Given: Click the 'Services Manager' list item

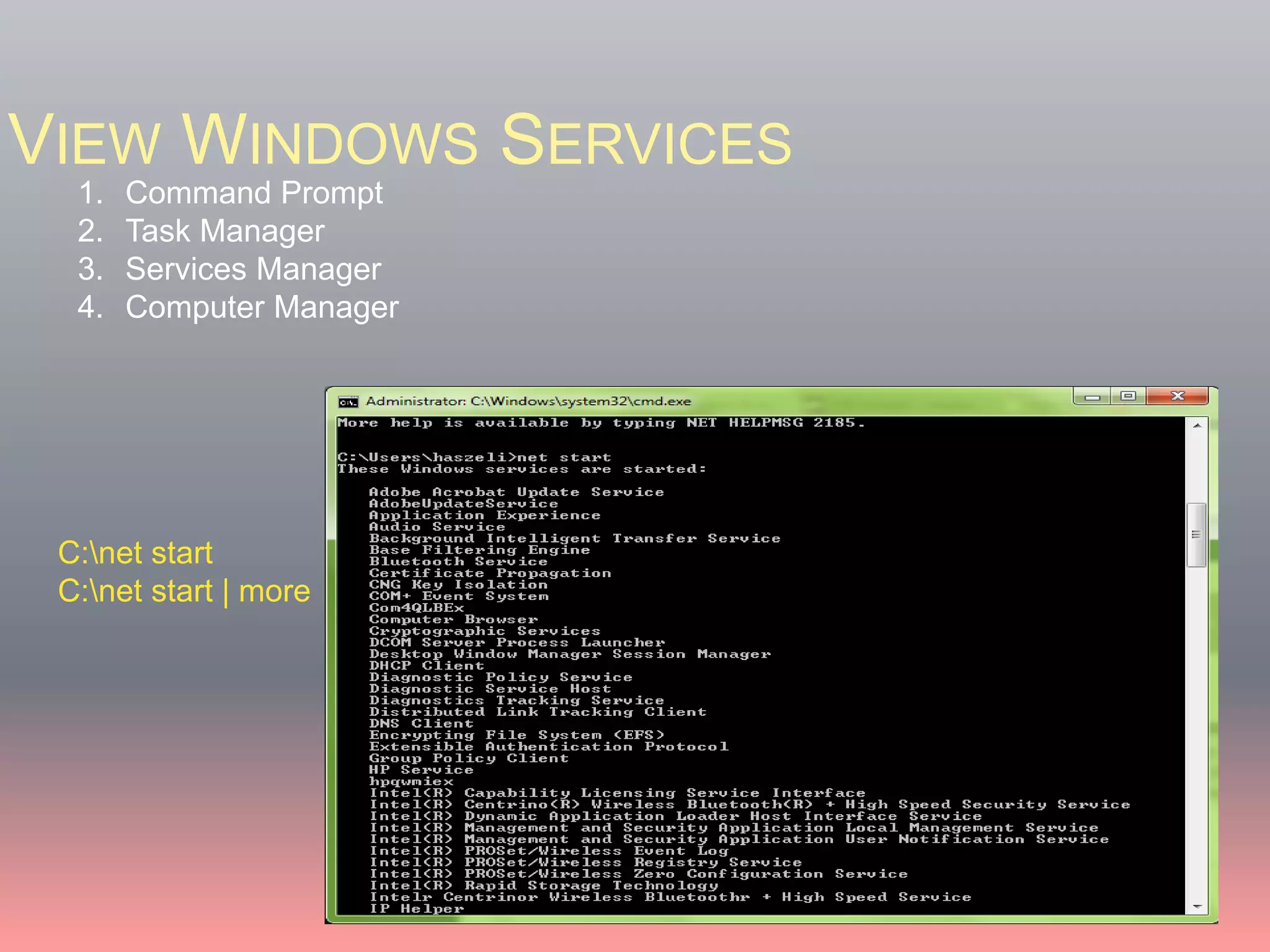Looking at the screenshot, I should (x=254, y=269).
